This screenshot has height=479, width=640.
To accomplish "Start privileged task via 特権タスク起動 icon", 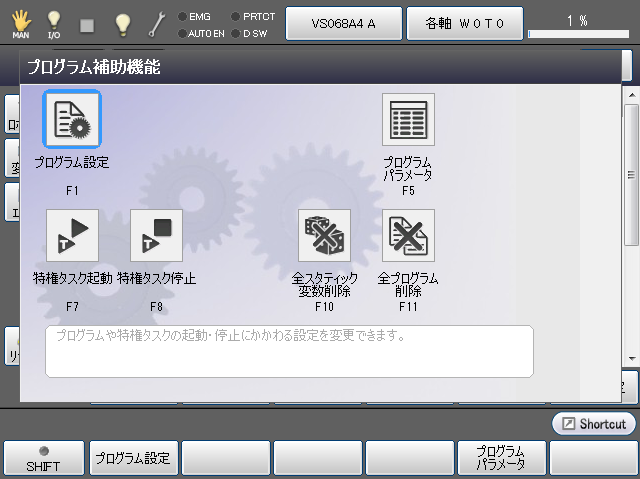I will coord(72,236).
